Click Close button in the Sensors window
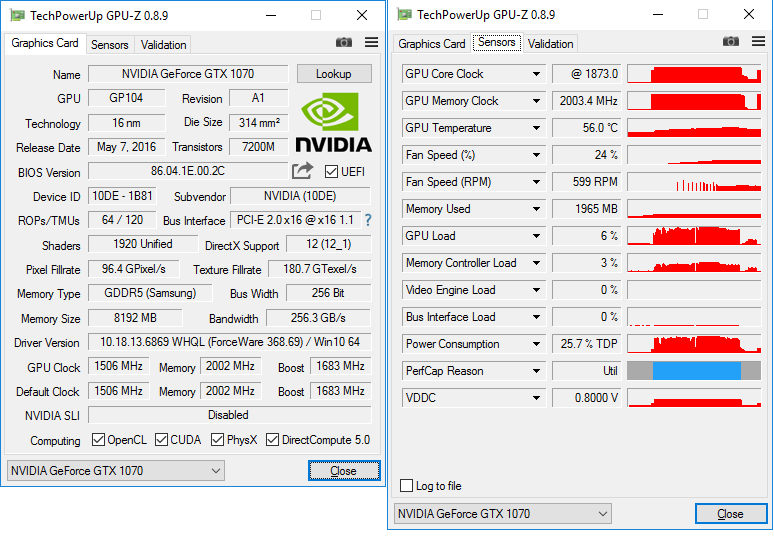The width and height of the screenshot is (774, 536). click(730, 514)
